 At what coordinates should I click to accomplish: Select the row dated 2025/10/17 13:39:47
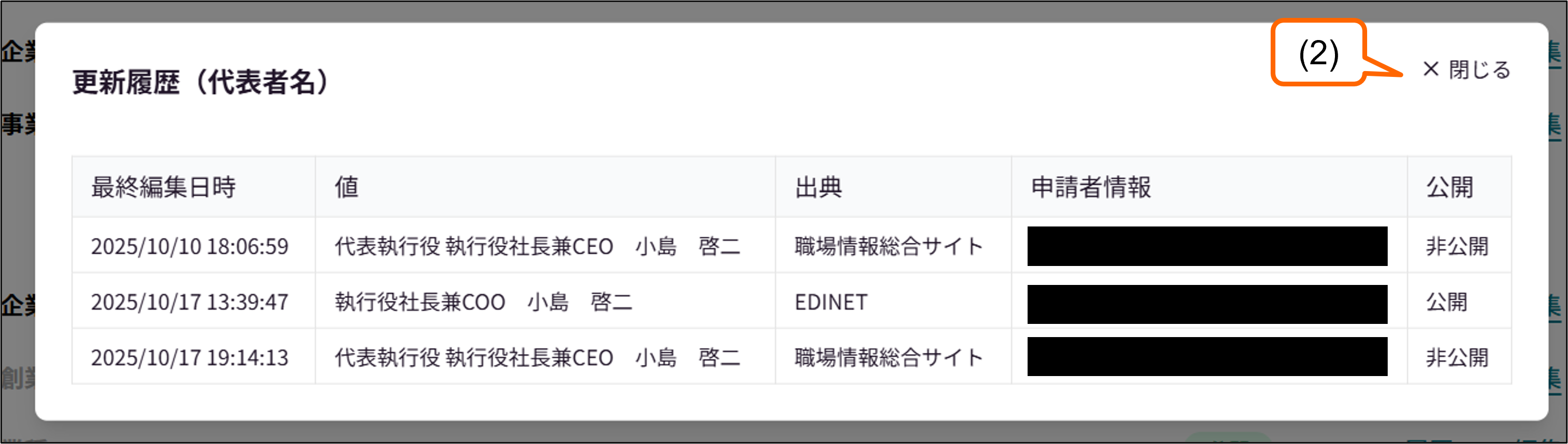tap(190, 302)
